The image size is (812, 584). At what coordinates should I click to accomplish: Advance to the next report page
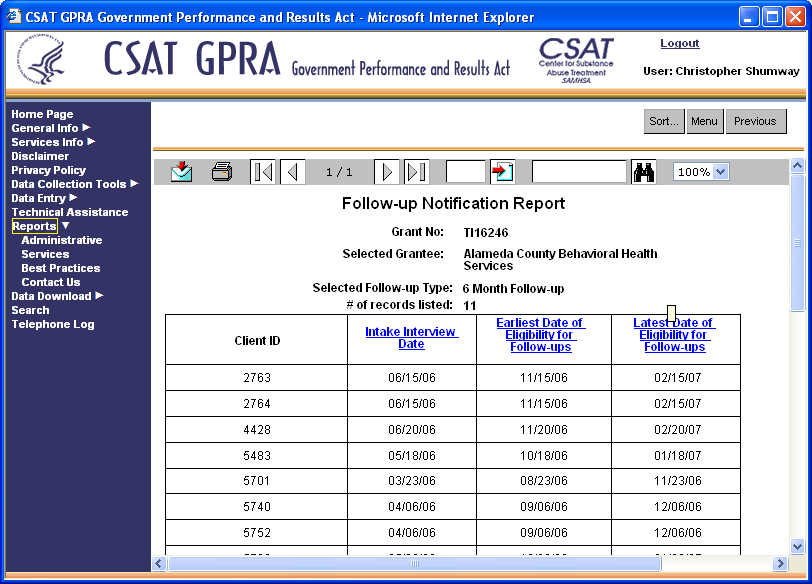[386, 172]
